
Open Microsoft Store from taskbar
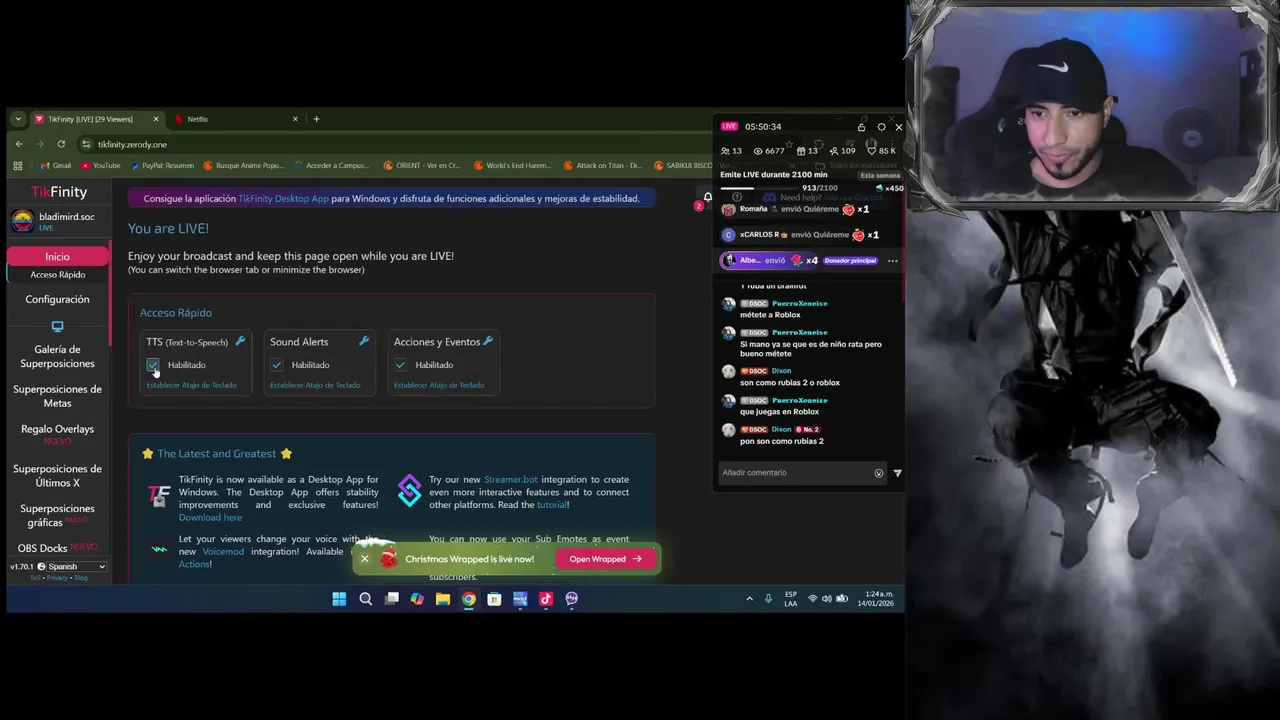point(494,599)
